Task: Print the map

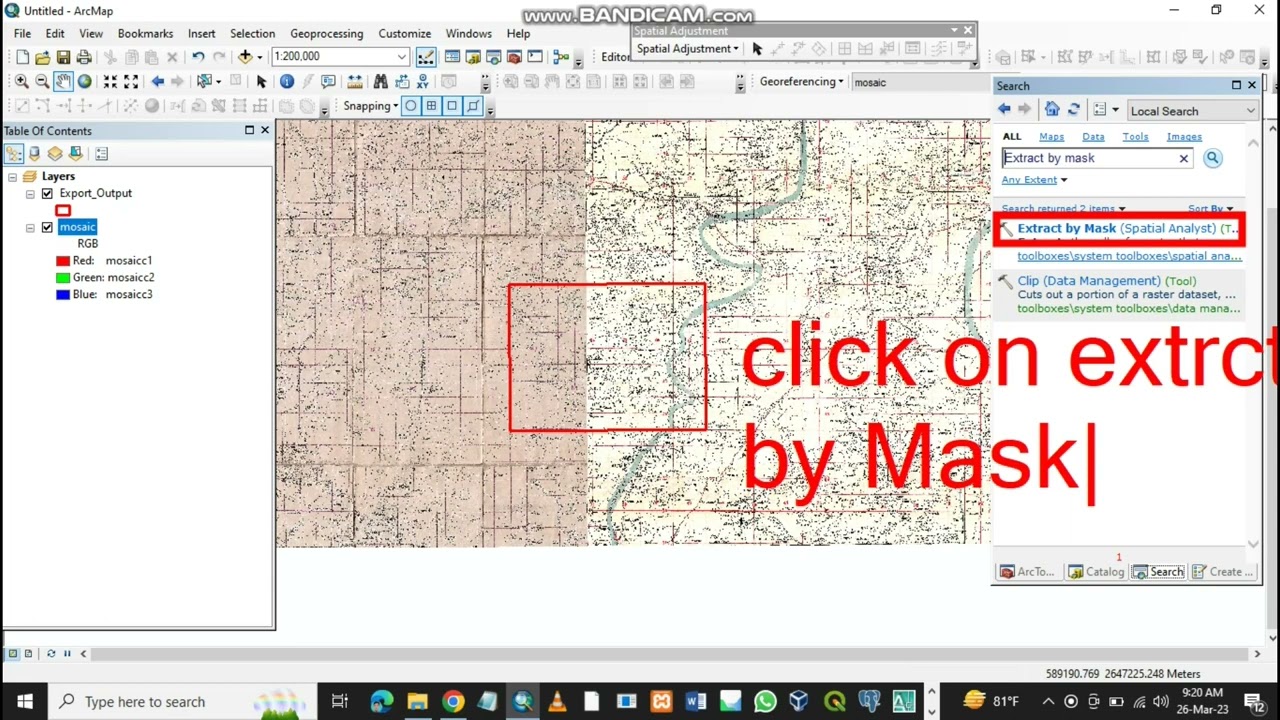Action: click(84, 57)
